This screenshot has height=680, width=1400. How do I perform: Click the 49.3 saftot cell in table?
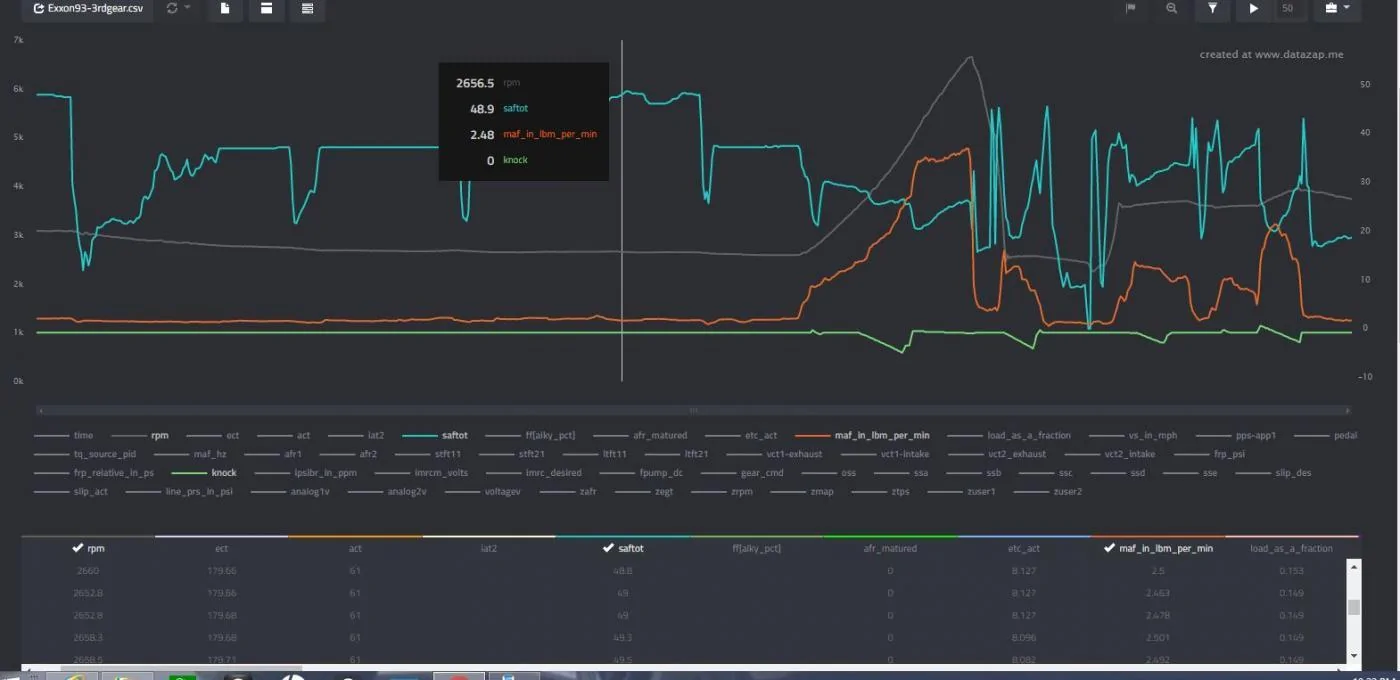pyautogui.click(x=623, y=637)
